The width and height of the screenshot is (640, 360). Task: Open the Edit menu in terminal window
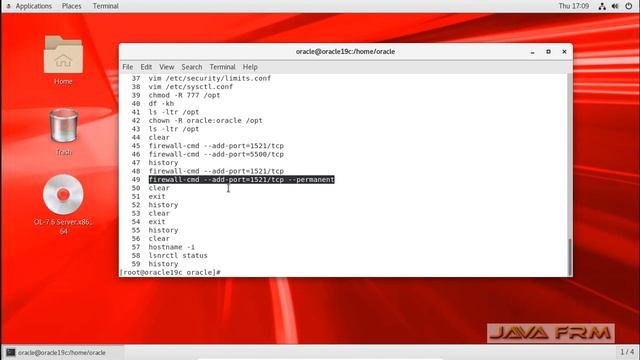coord(146,67)
